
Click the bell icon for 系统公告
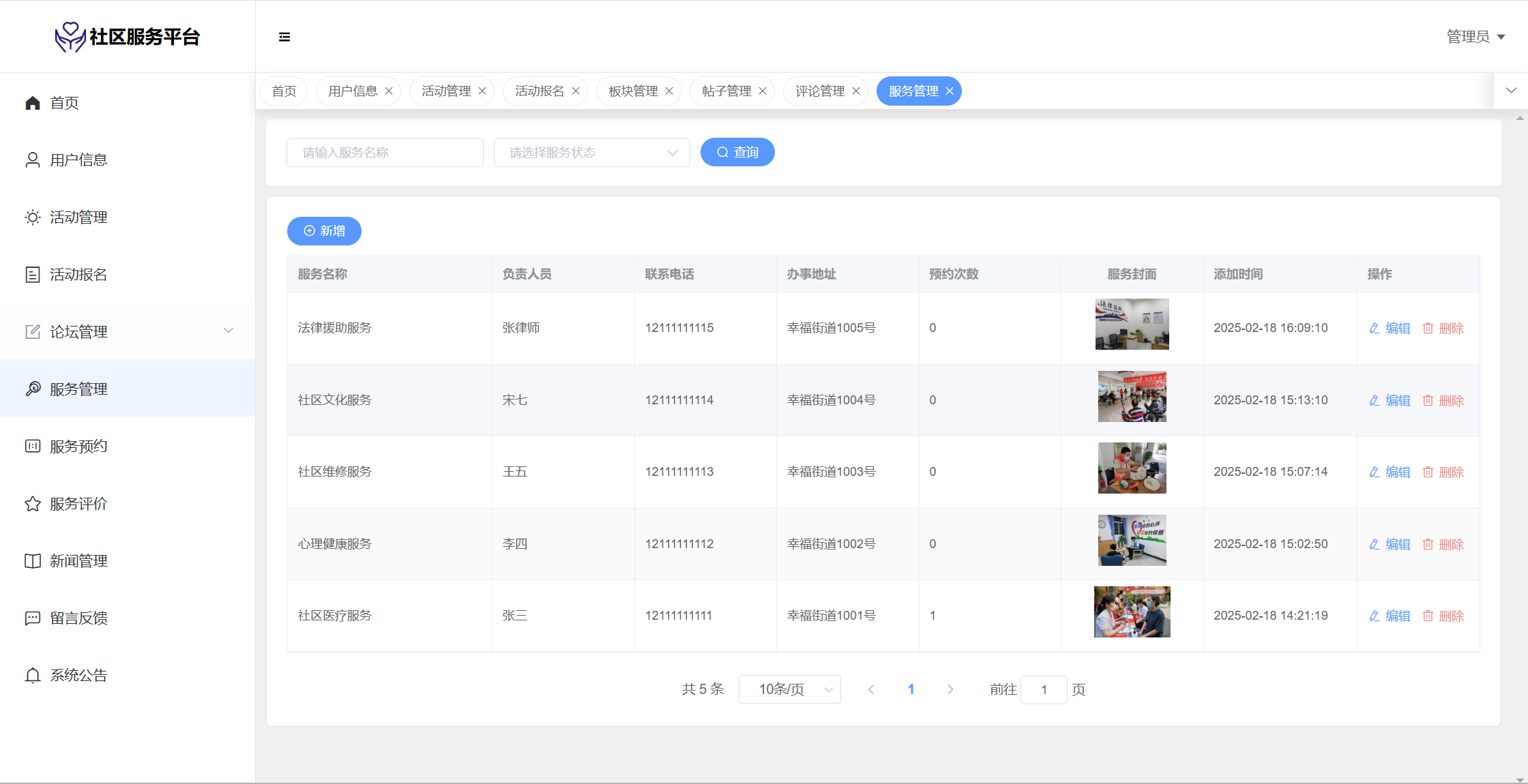tap(33, 676)
